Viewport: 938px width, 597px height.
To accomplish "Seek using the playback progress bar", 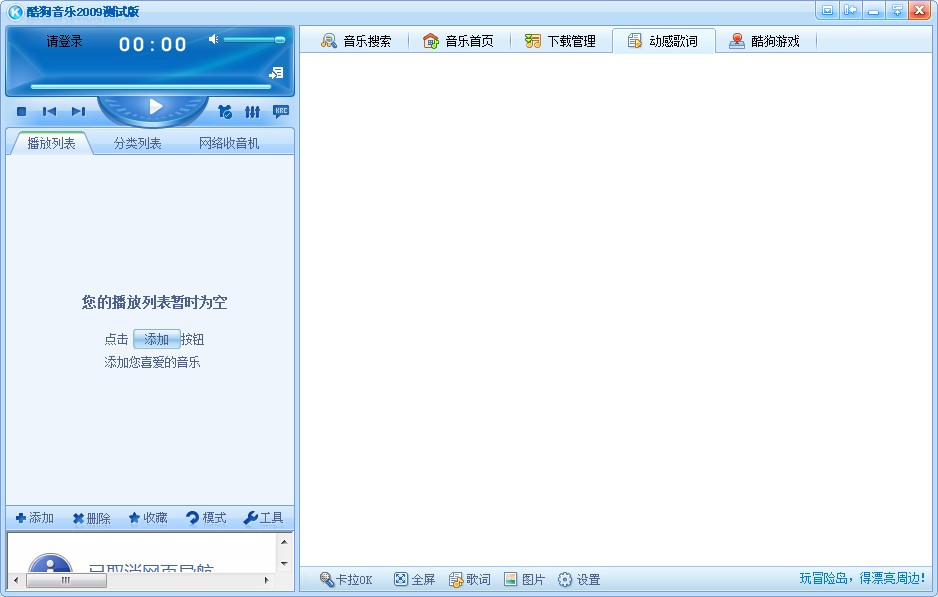I will [x=151, y=87].
